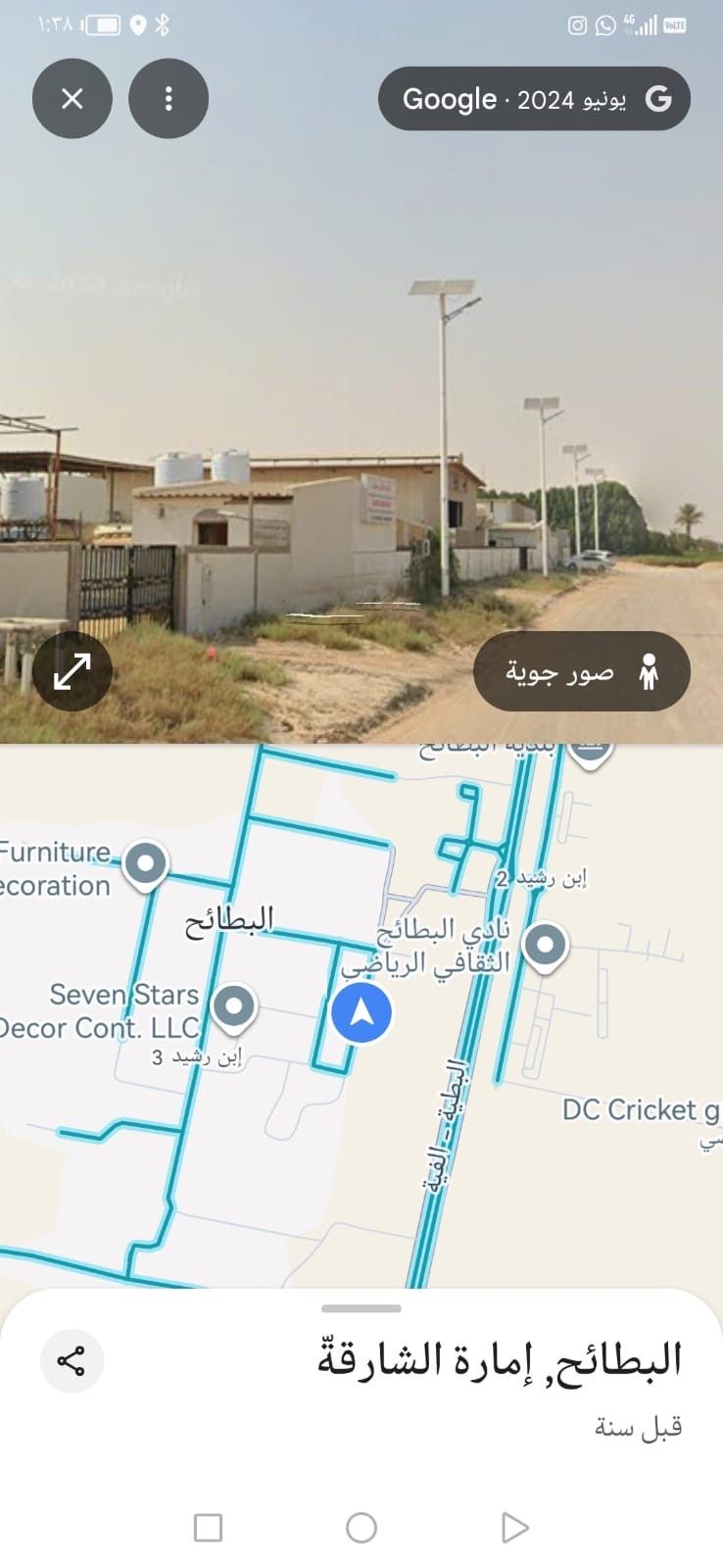This screenshot has height=1568, width=723.
Task: Tap the pegman aerial imagery button
Action: tap(582, 671)
